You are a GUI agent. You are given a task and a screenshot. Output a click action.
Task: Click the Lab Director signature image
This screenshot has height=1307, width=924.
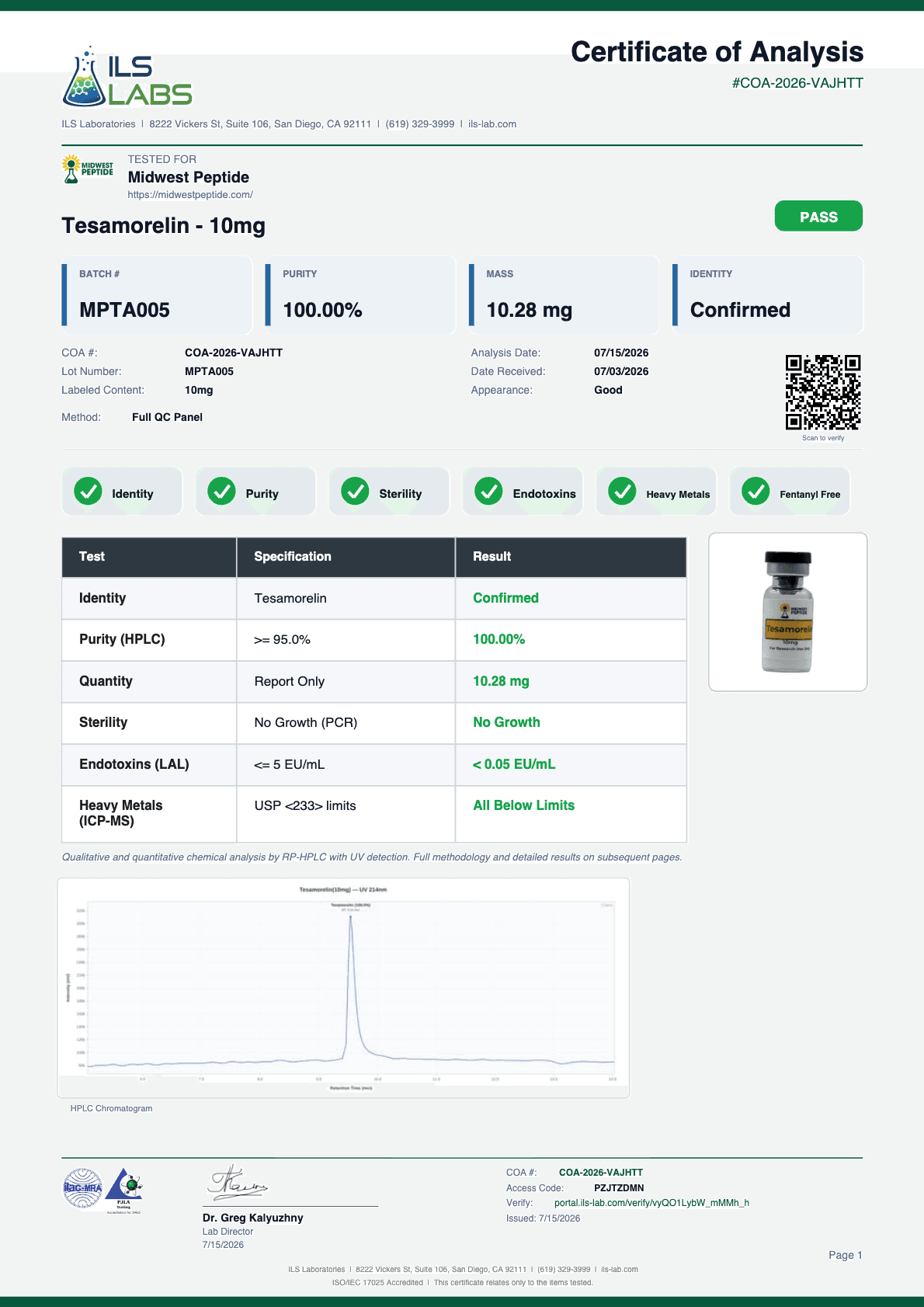(x=238, y=1183)
